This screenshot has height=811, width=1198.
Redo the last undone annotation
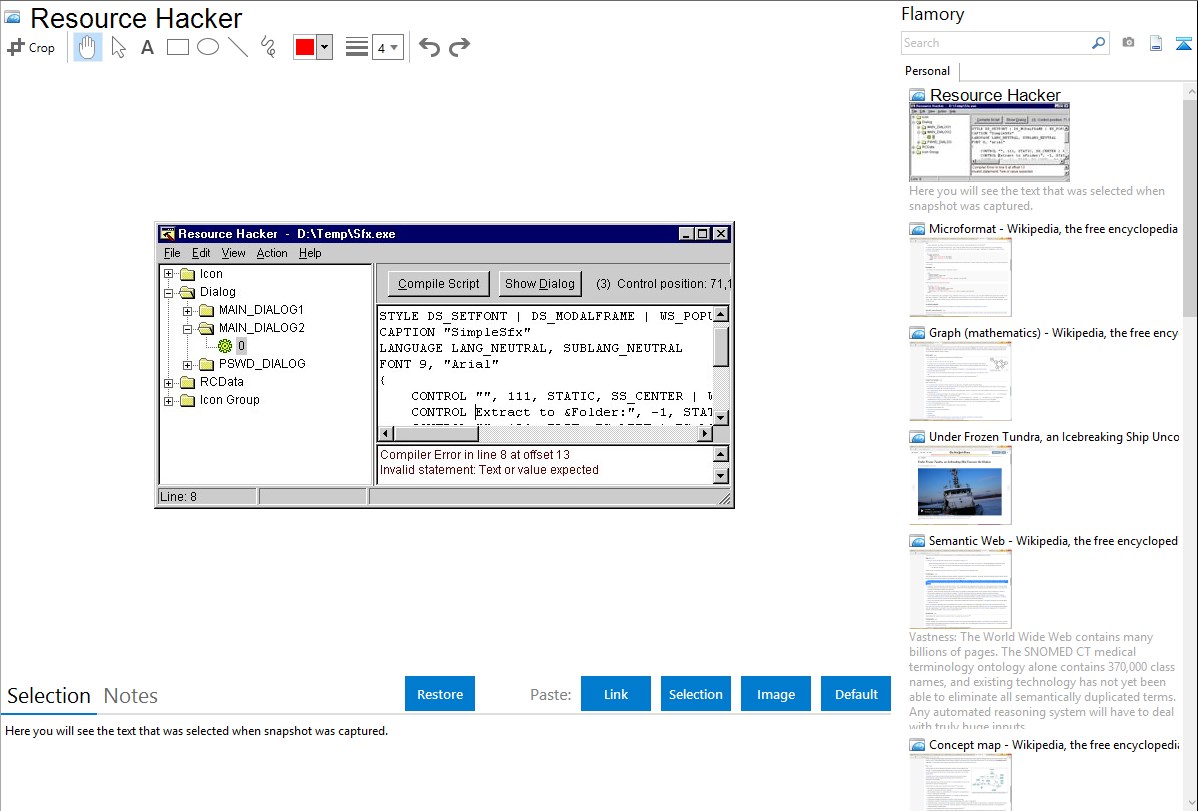[459, 47]
